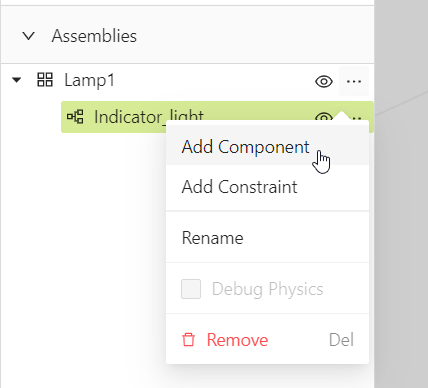The width and height of the screenshot is (428, 388).
Task: Open the Lamp1 three-dot options menu
Action: (354, 81)
